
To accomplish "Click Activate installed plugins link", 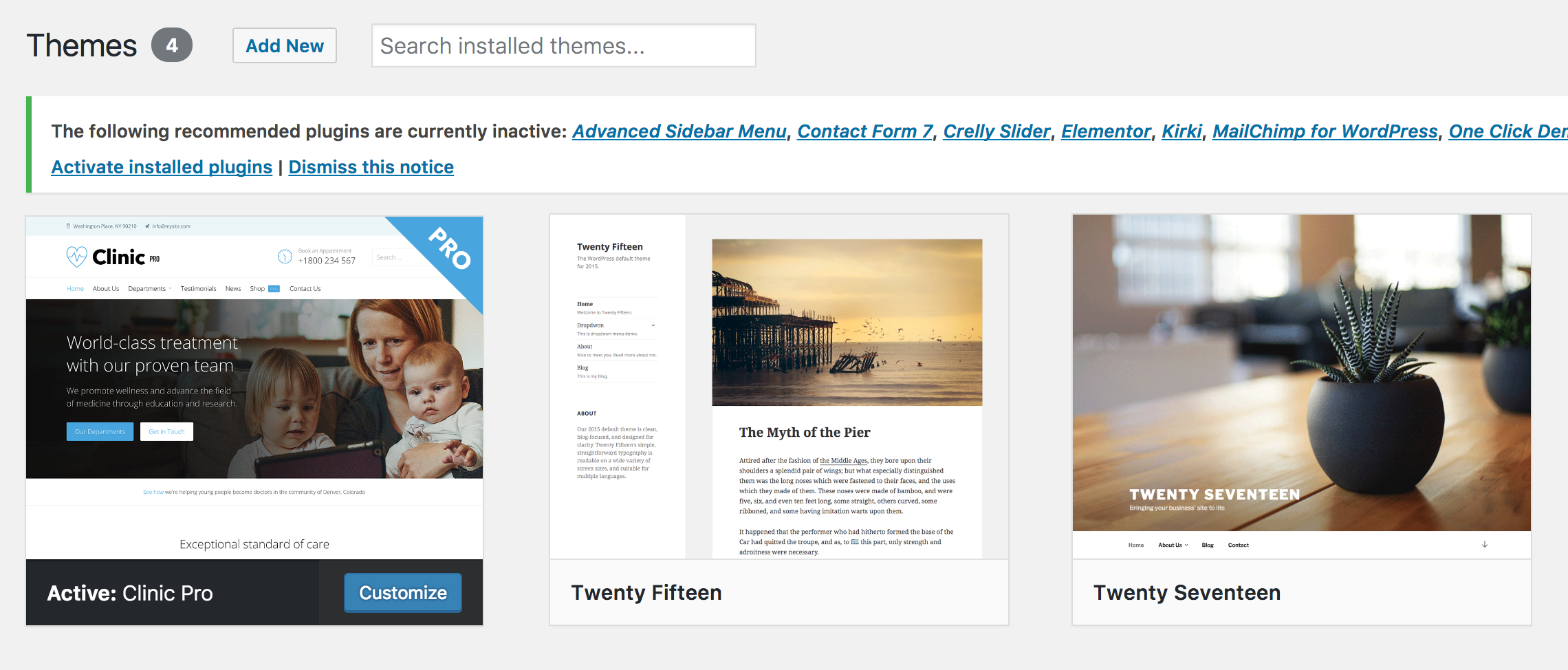I will click(162, 167).
